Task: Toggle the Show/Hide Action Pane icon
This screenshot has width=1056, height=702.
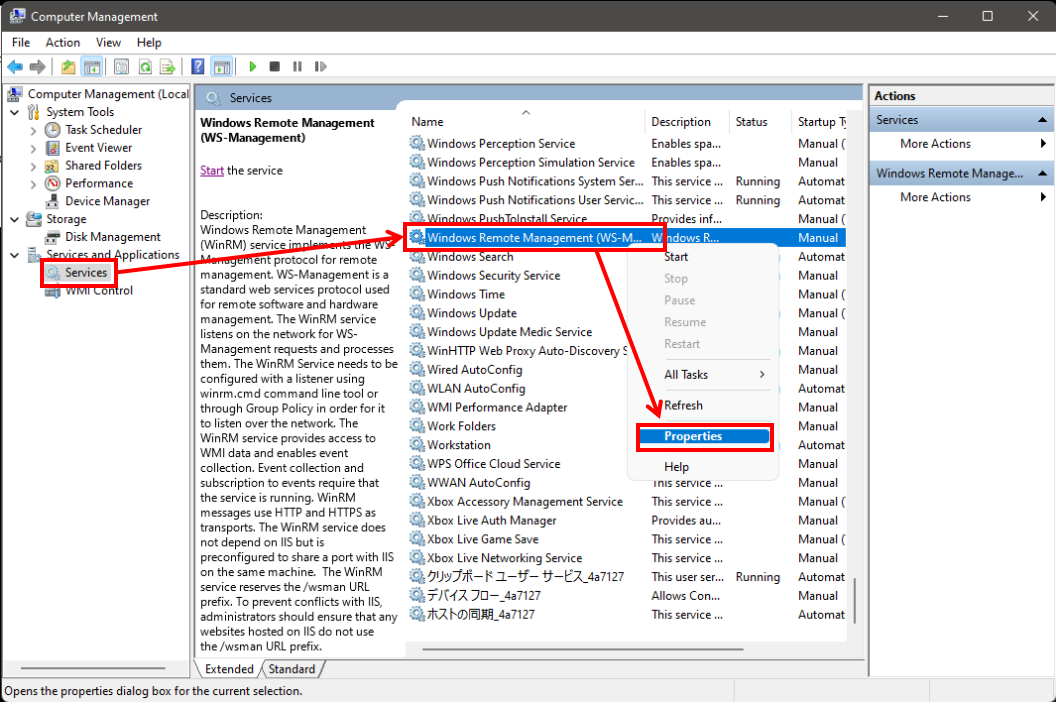Action: (x=220, y=66)
